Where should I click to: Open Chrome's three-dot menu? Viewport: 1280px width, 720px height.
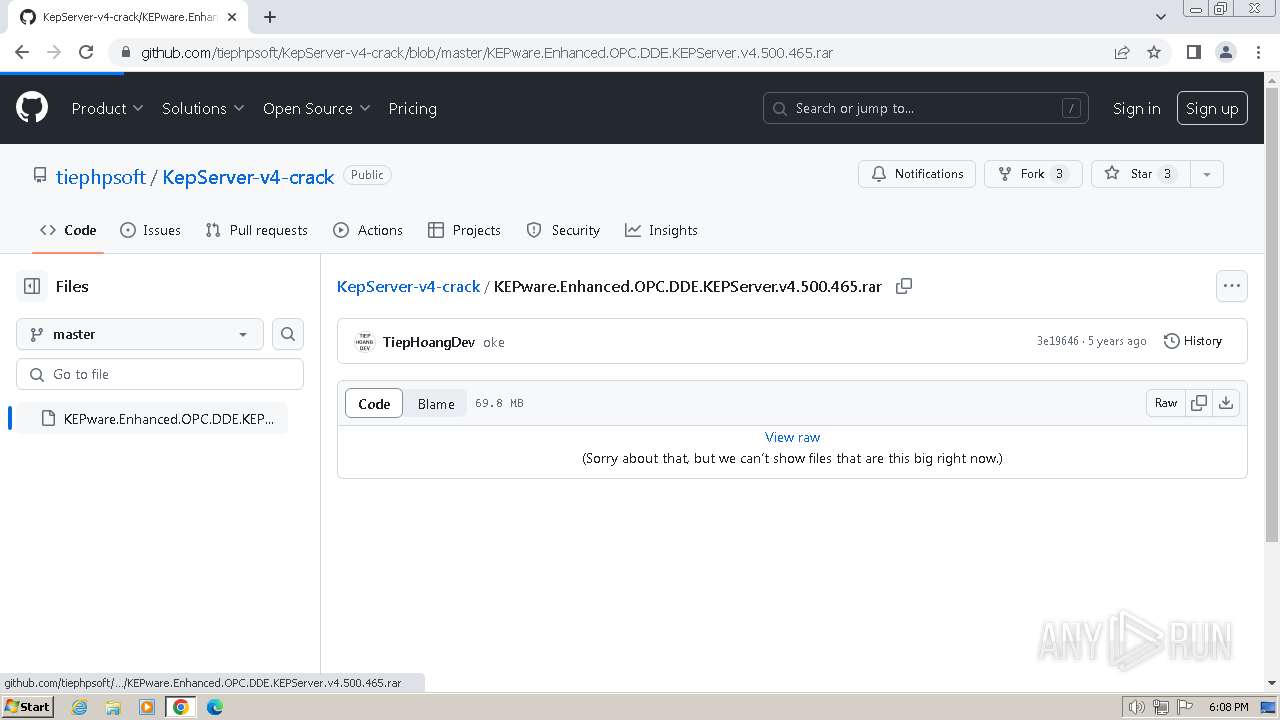[x=1258, y=52]
